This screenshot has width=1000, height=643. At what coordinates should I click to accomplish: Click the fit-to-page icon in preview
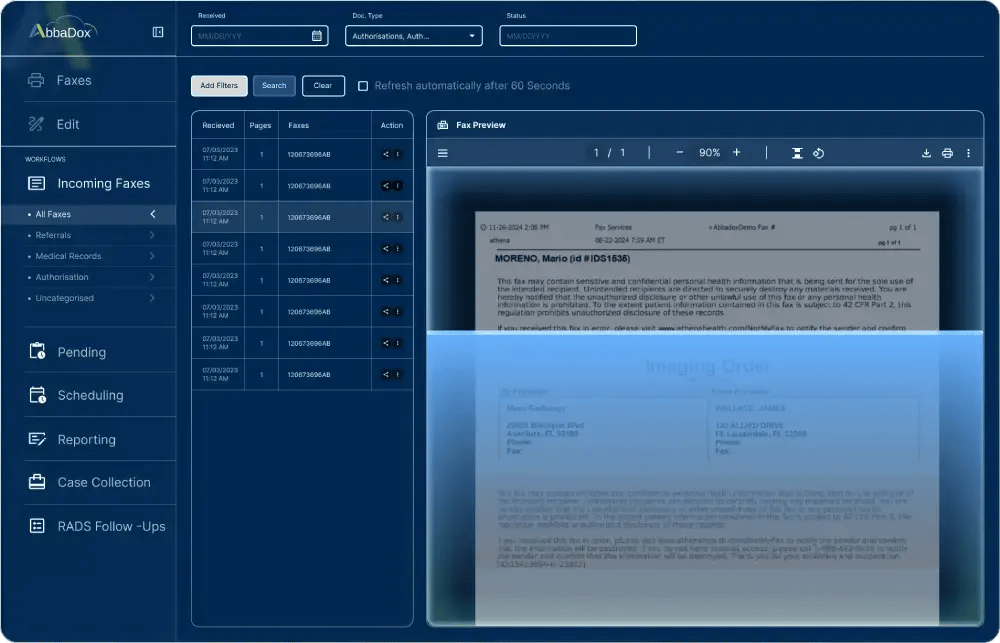click(797, 153)
